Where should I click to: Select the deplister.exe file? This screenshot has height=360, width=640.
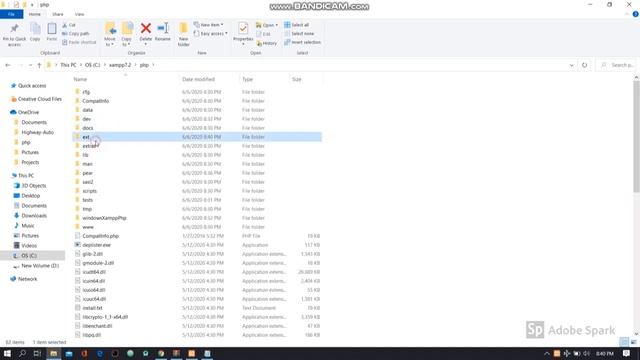(x=96, y=245)
